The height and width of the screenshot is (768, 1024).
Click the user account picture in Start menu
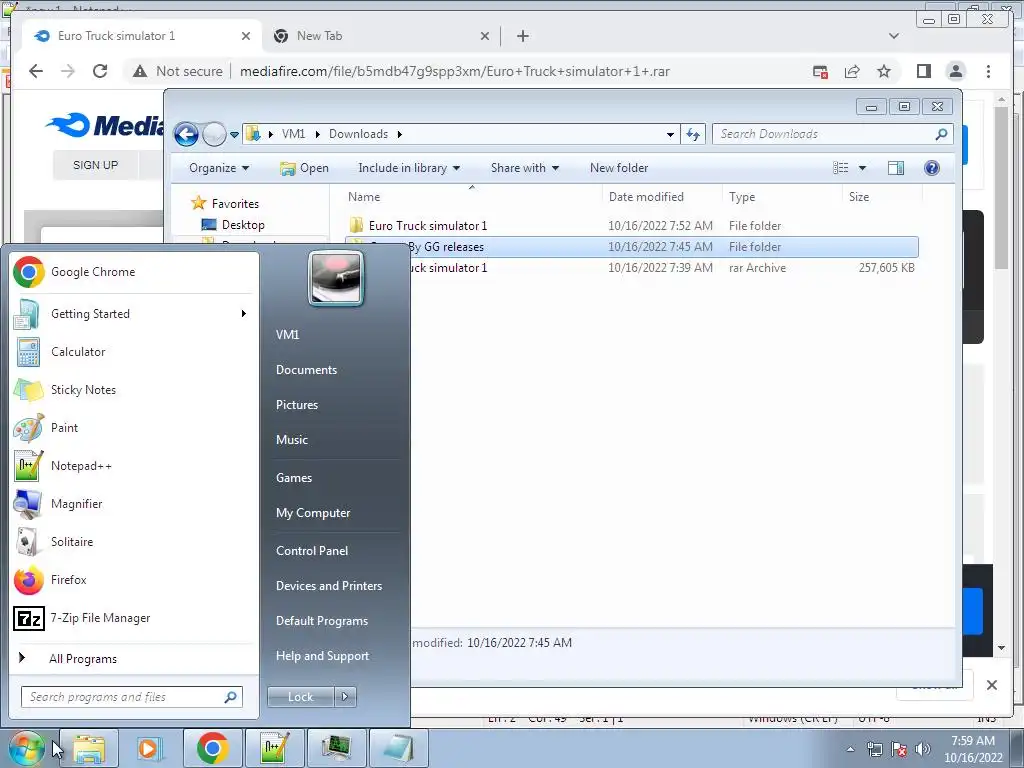(x=336, y=278)
